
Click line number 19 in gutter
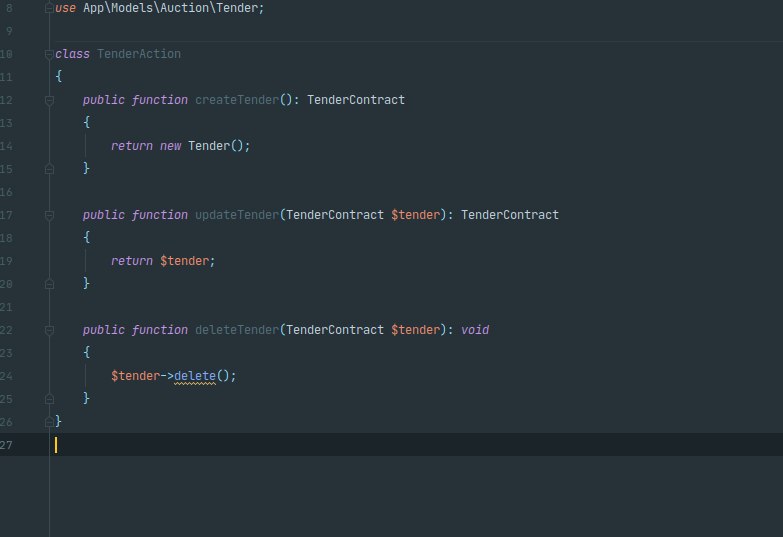6,261
